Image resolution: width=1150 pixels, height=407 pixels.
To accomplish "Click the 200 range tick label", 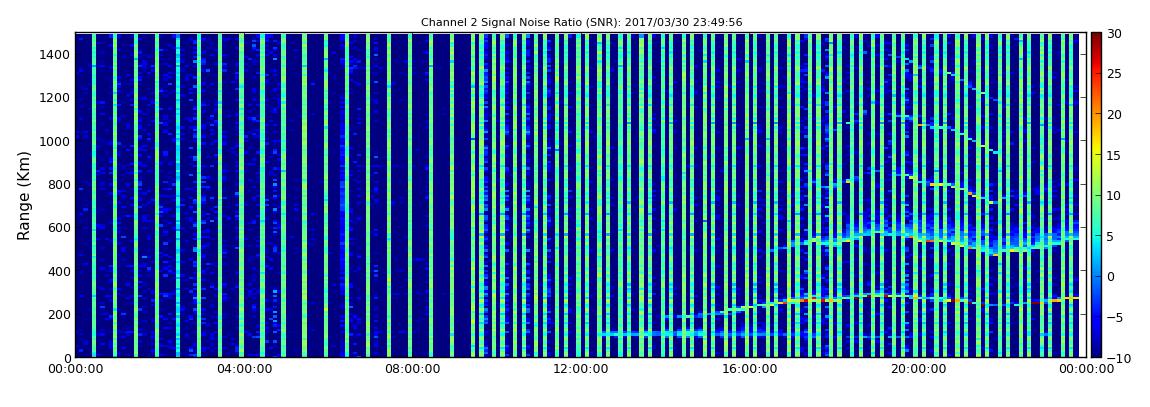I will 59,315.
